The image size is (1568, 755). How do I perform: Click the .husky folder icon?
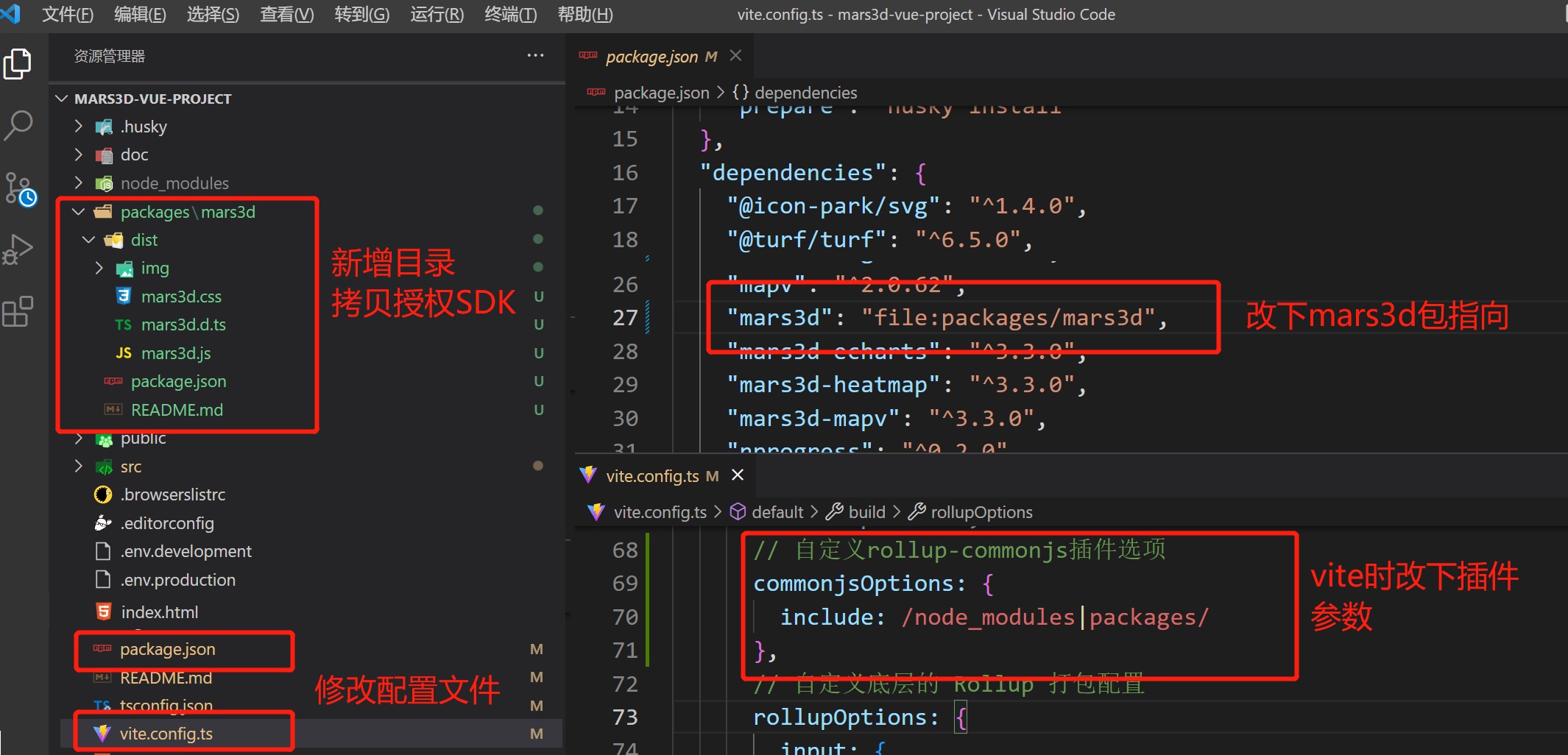(104, 127)
